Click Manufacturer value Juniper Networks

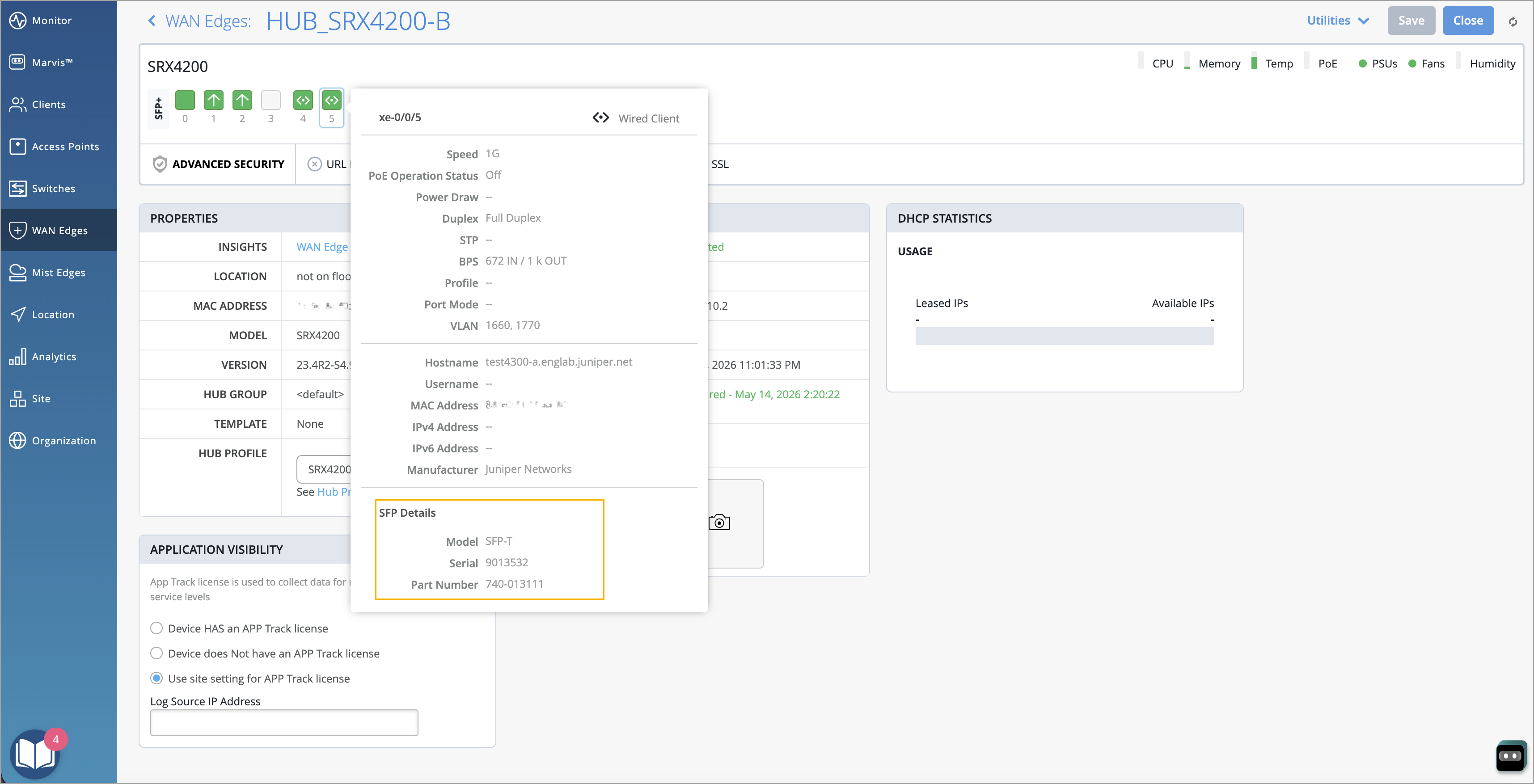pyautogui.click(x=528, y=469)
